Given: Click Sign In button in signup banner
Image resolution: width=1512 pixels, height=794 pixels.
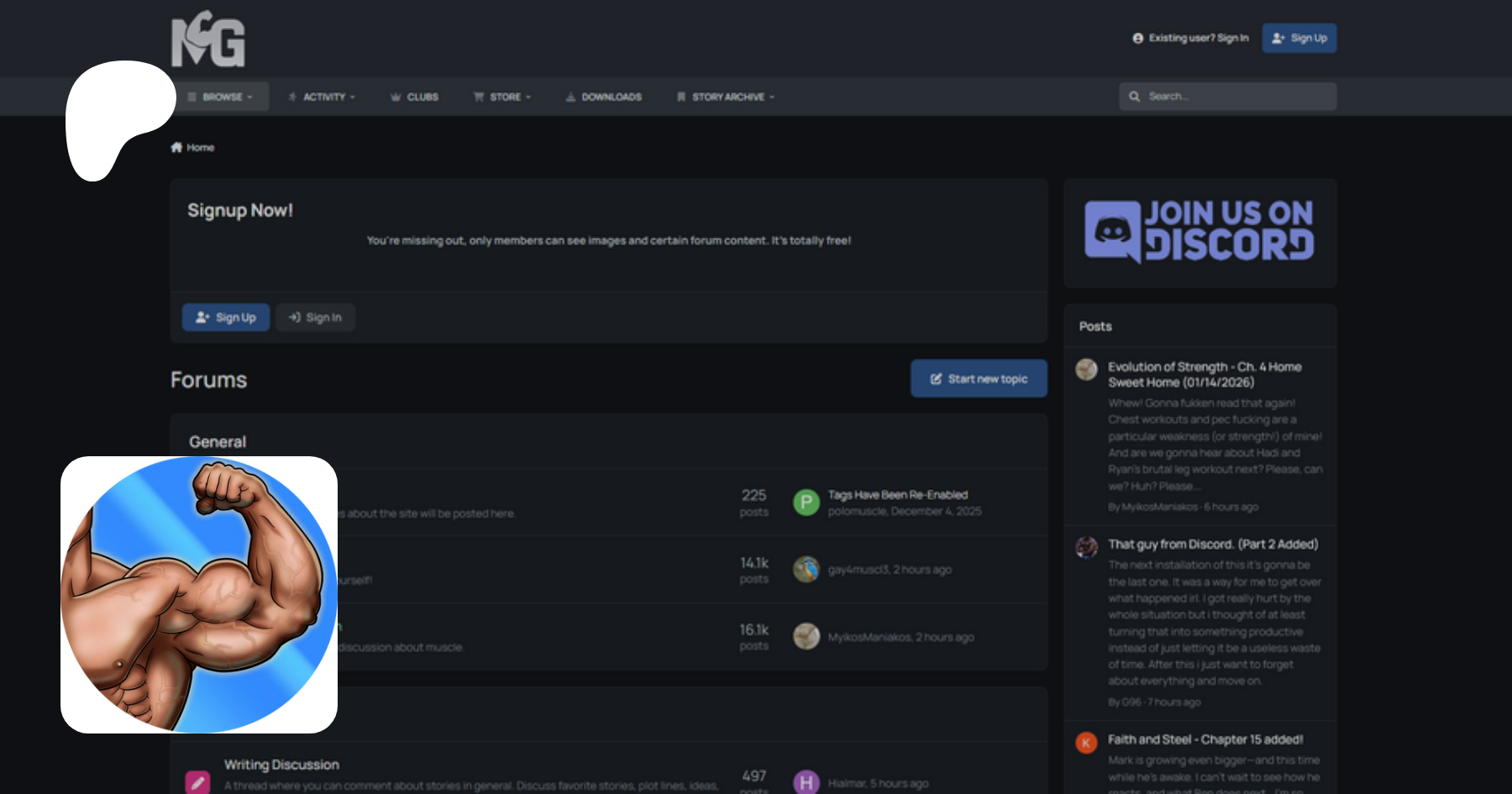Looking at the screenshot, I should click(315, 318).
